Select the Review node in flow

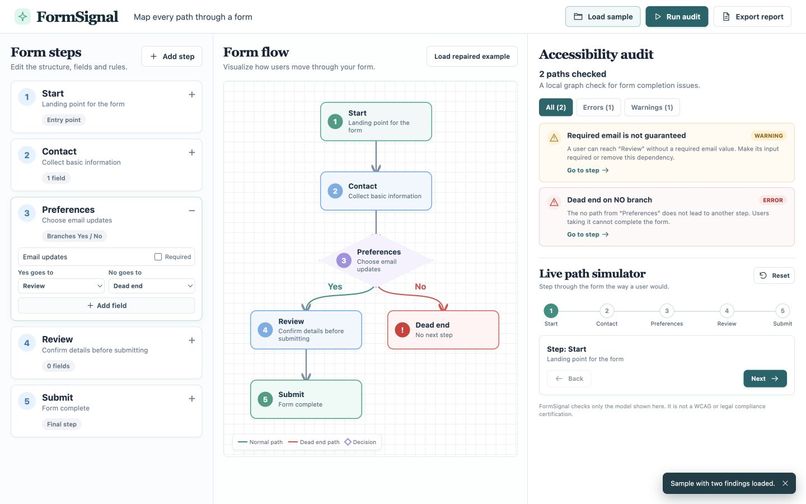[306, 330]
